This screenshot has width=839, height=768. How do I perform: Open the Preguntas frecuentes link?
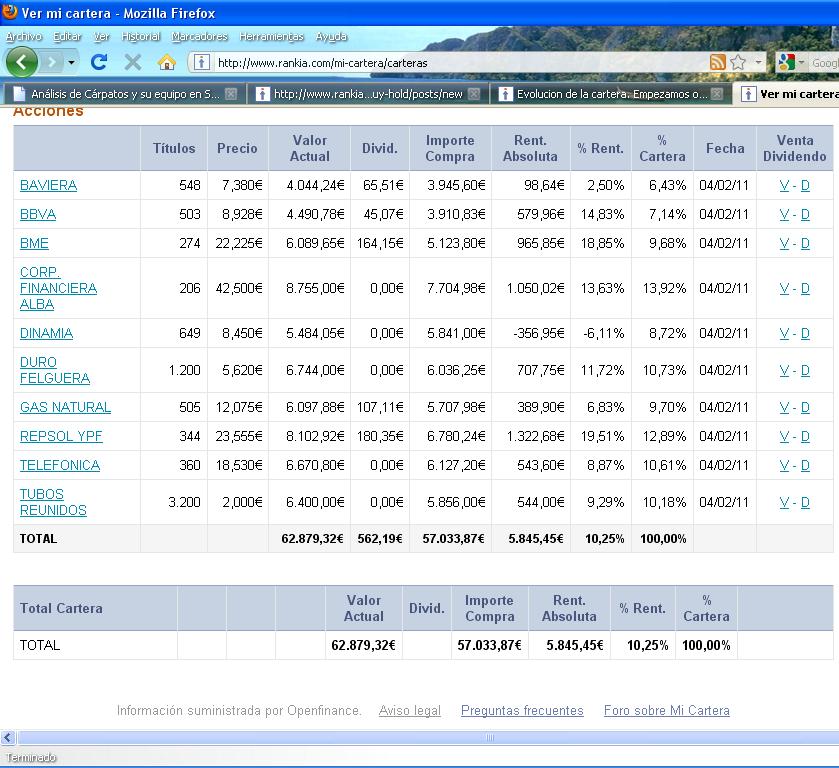point(522,711)
